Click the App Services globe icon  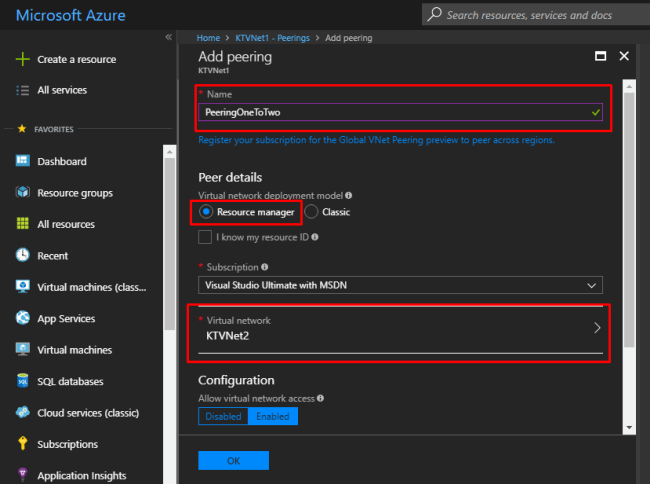23,319
